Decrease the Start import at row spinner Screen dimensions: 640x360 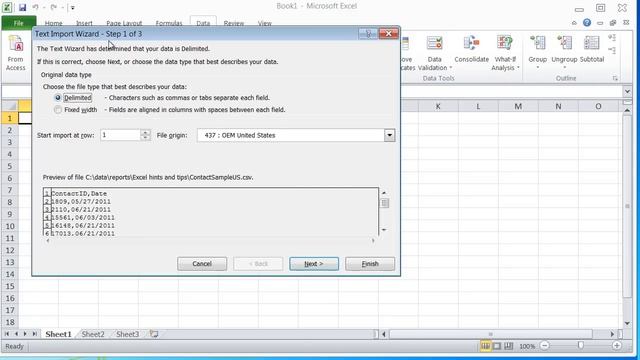click(145, 138)
